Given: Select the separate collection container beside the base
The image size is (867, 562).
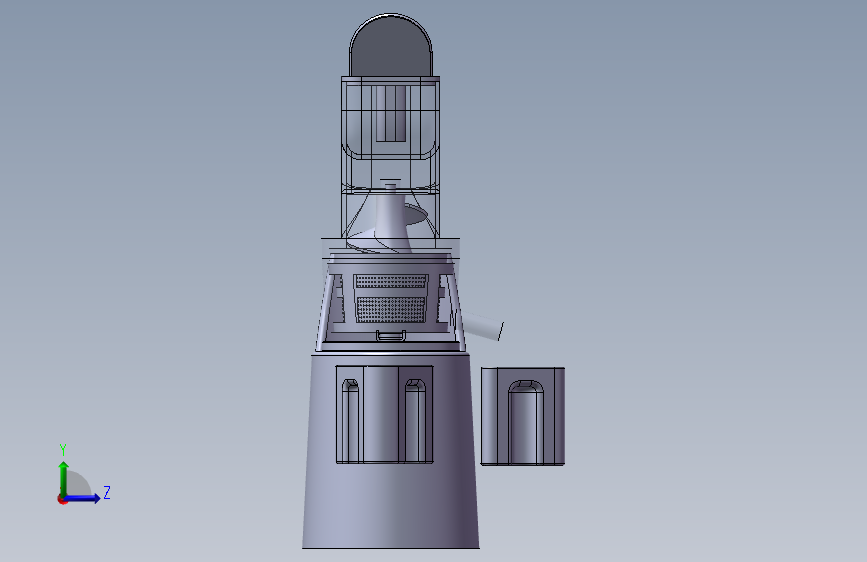Looking at the screenshot, I should [523, 416].
